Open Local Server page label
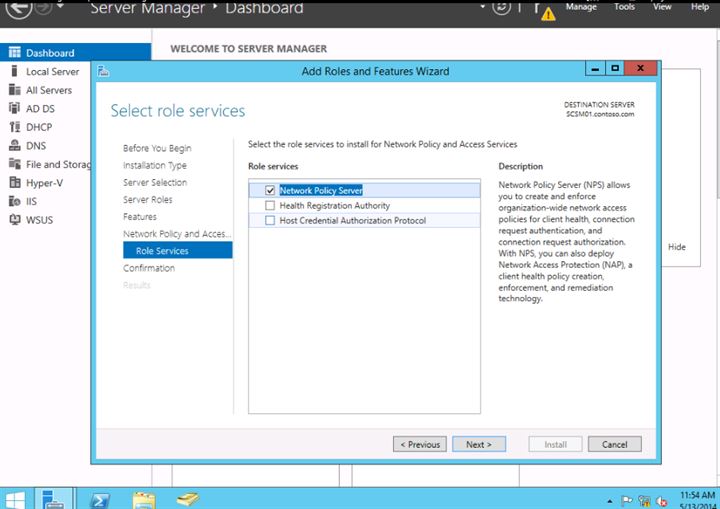 52,72
